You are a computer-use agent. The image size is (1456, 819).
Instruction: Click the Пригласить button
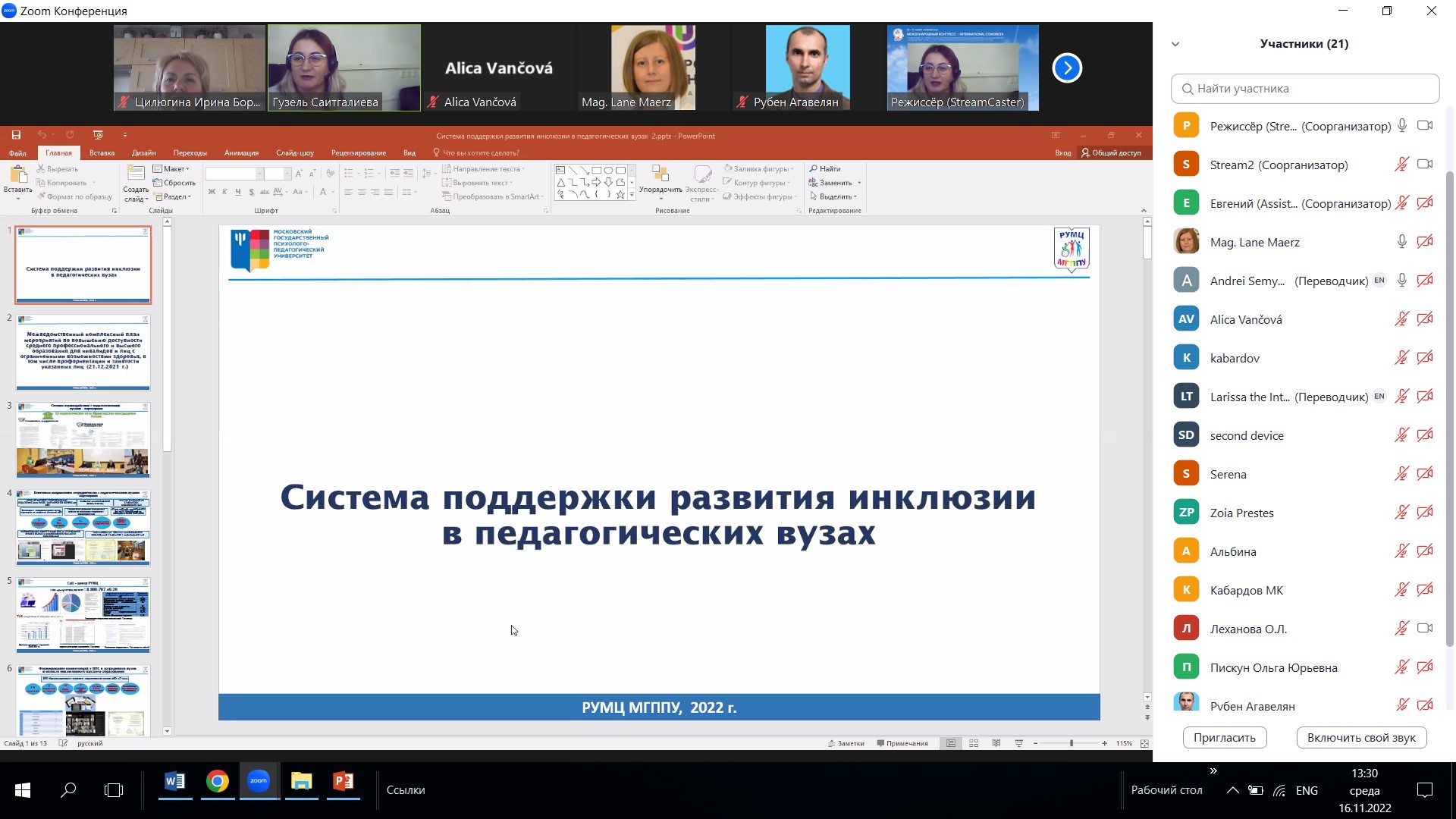(x=1224, y=737)
